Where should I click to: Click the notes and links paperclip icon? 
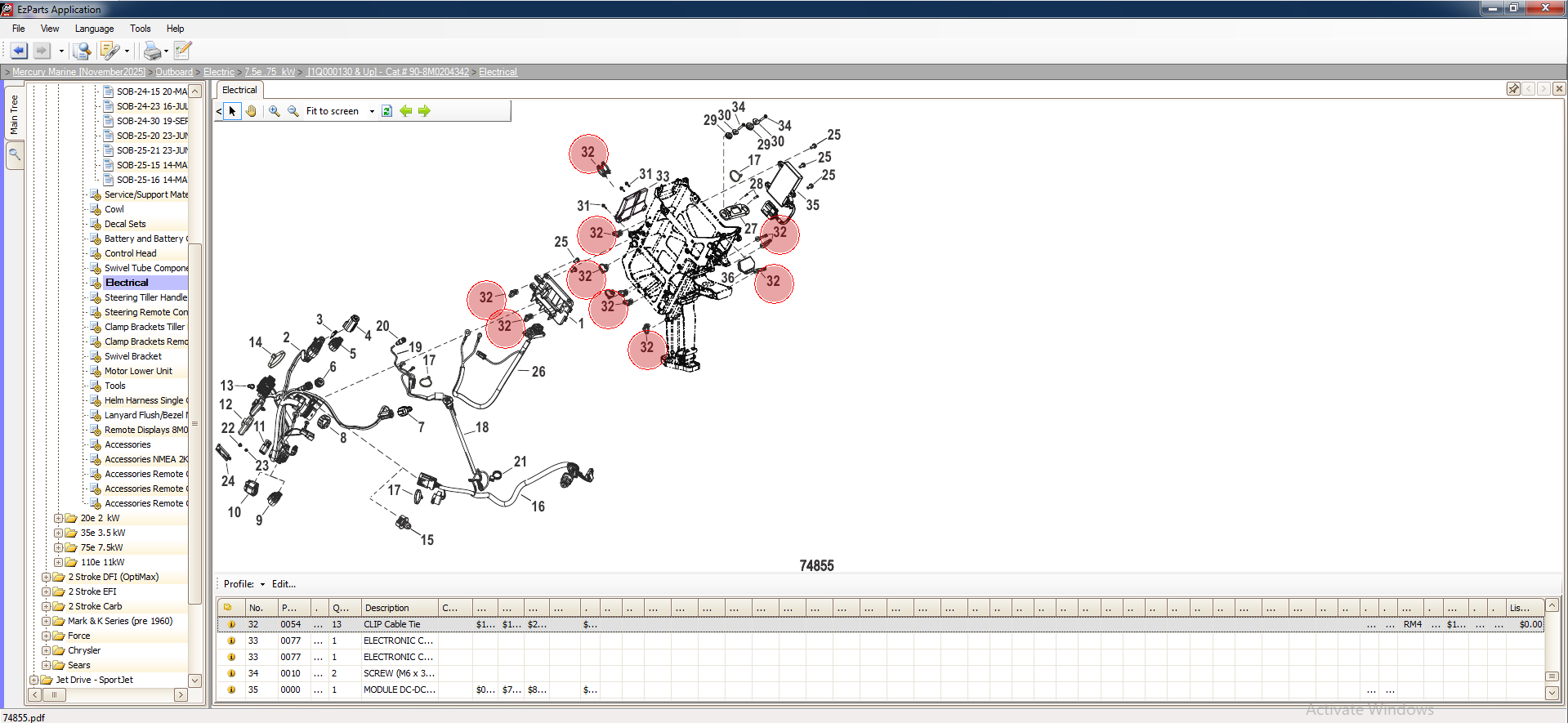[x=109, y=51]
